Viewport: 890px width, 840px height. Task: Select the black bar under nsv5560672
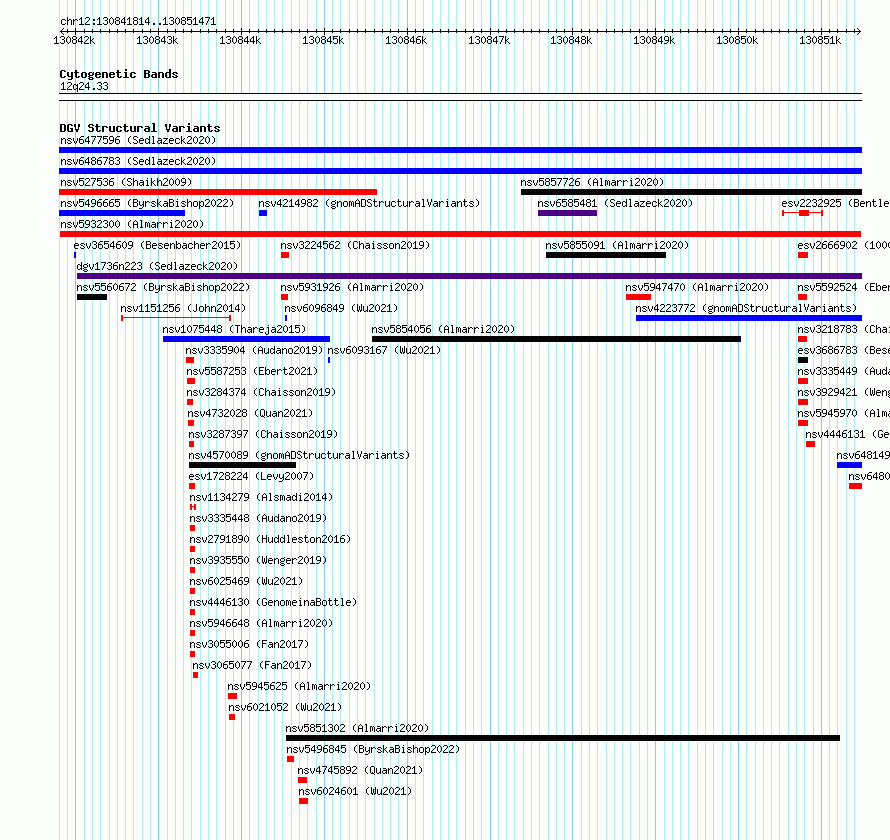(92, 297)
